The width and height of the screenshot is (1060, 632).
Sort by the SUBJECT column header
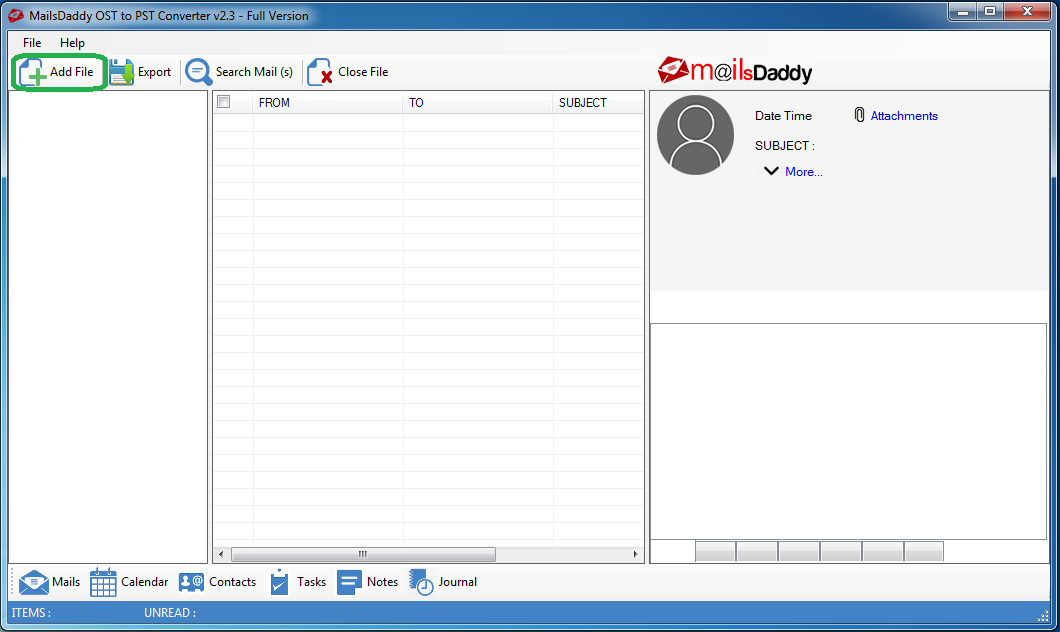tap(598, 103)
